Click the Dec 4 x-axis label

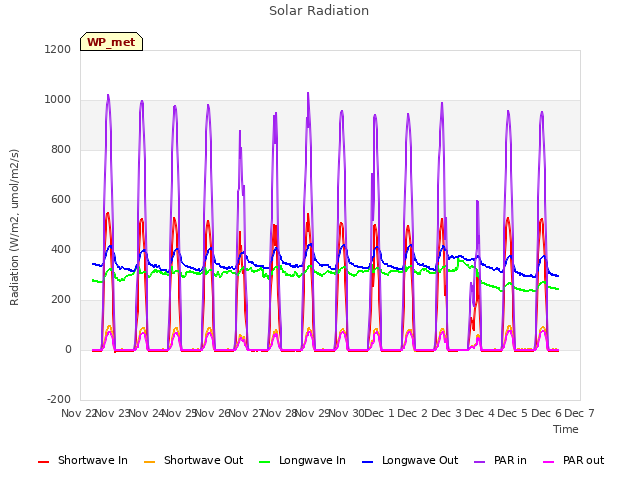480,413
